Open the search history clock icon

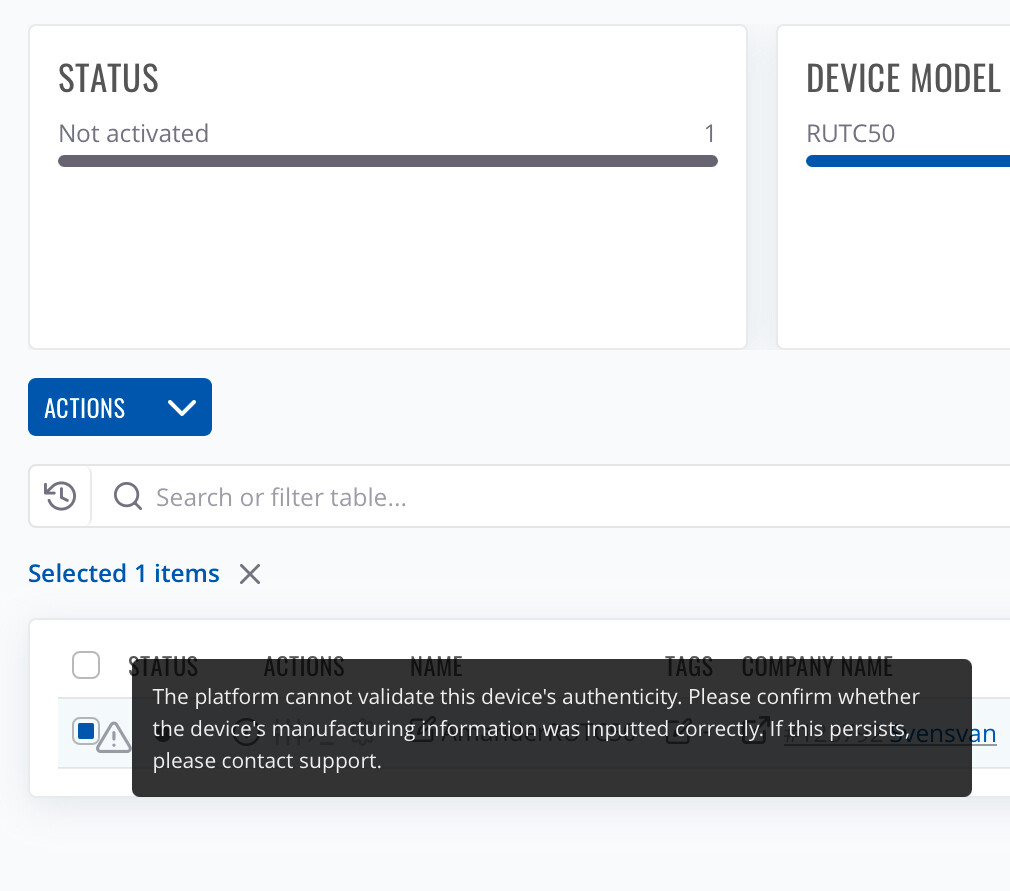[61, 496]
